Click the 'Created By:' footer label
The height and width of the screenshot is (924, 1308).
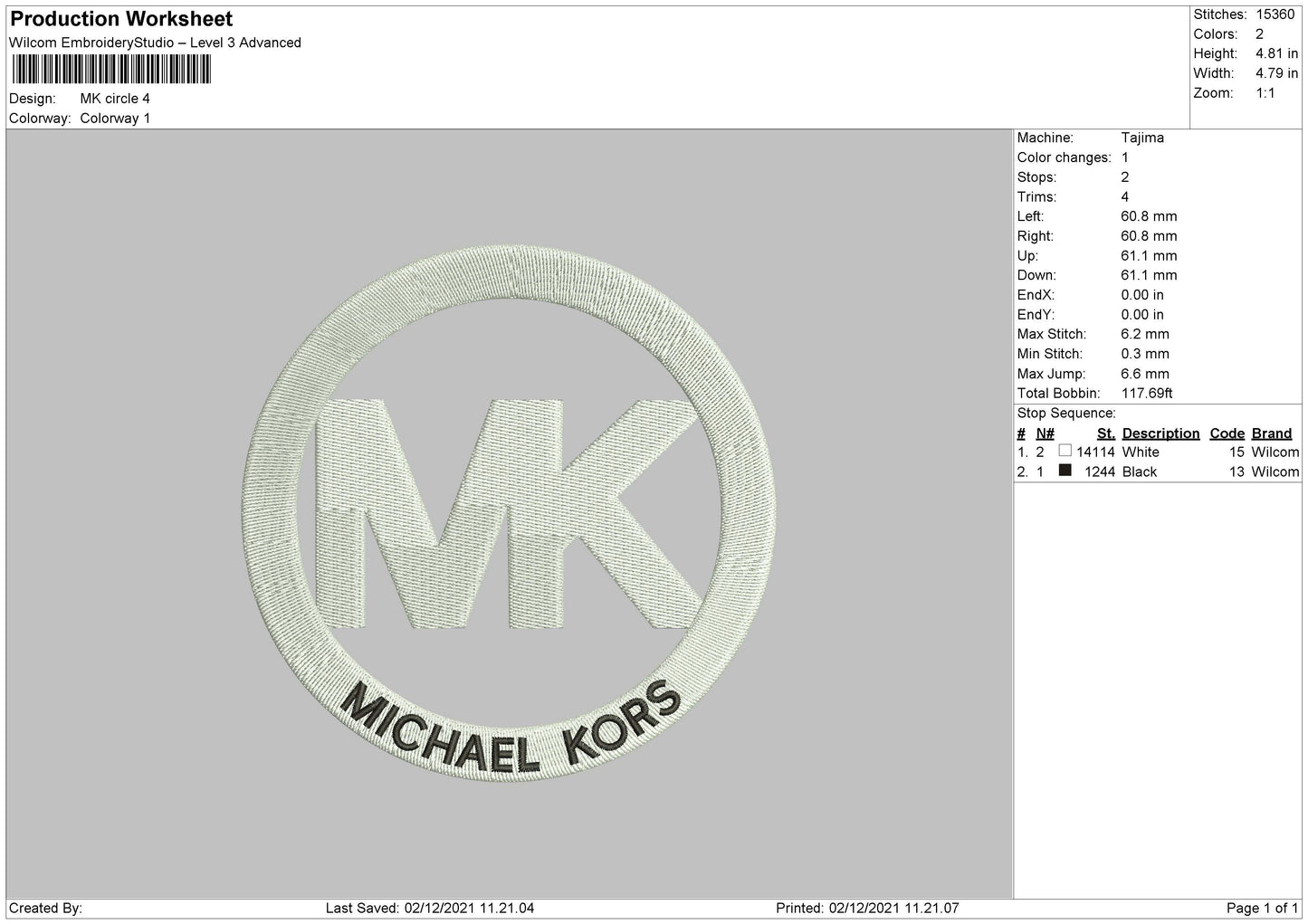point(45,908)
